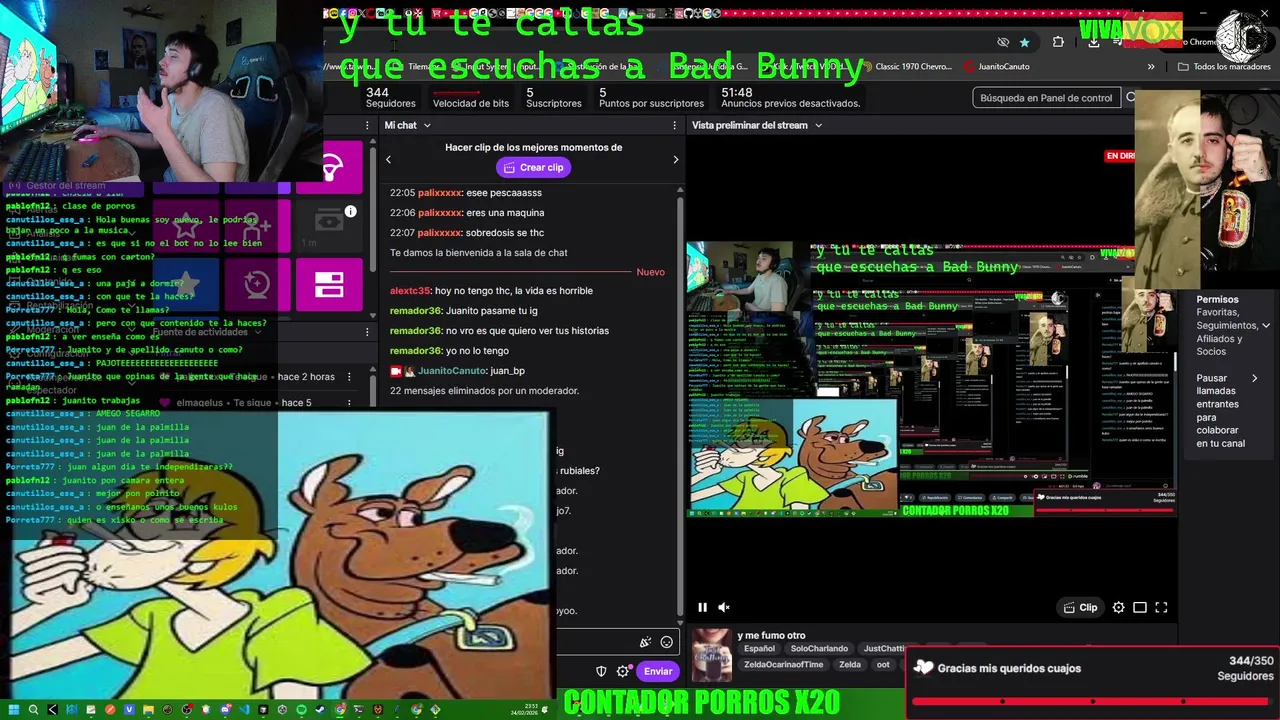Open the browser extensions puzzle icon
Image resolution: width=1280 pixels, height=720 pixels.
[1058, 42]
